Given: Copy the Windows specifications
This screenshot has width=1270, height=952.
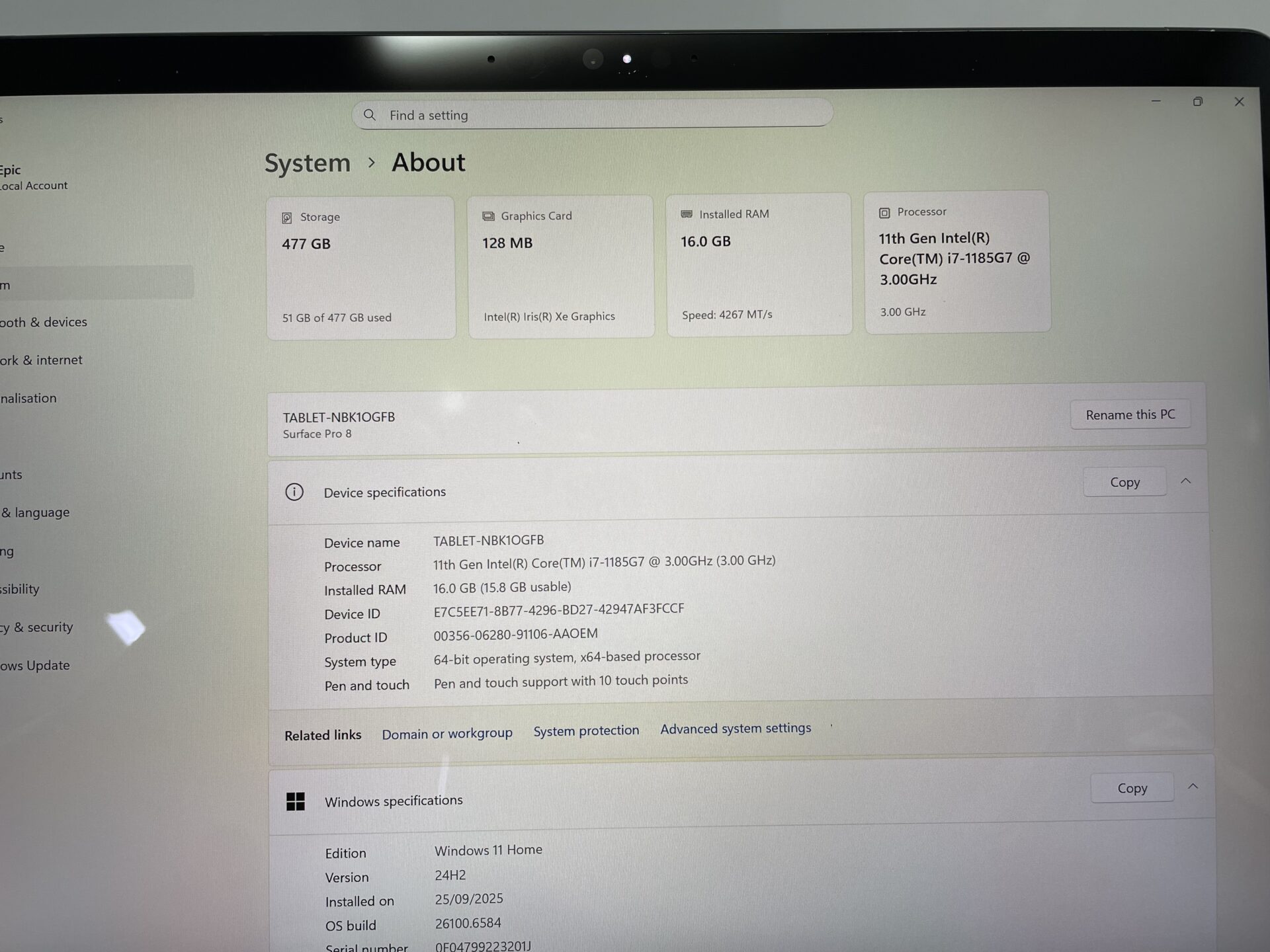Looking at the screenshot, I should [x=1132, y=788].
